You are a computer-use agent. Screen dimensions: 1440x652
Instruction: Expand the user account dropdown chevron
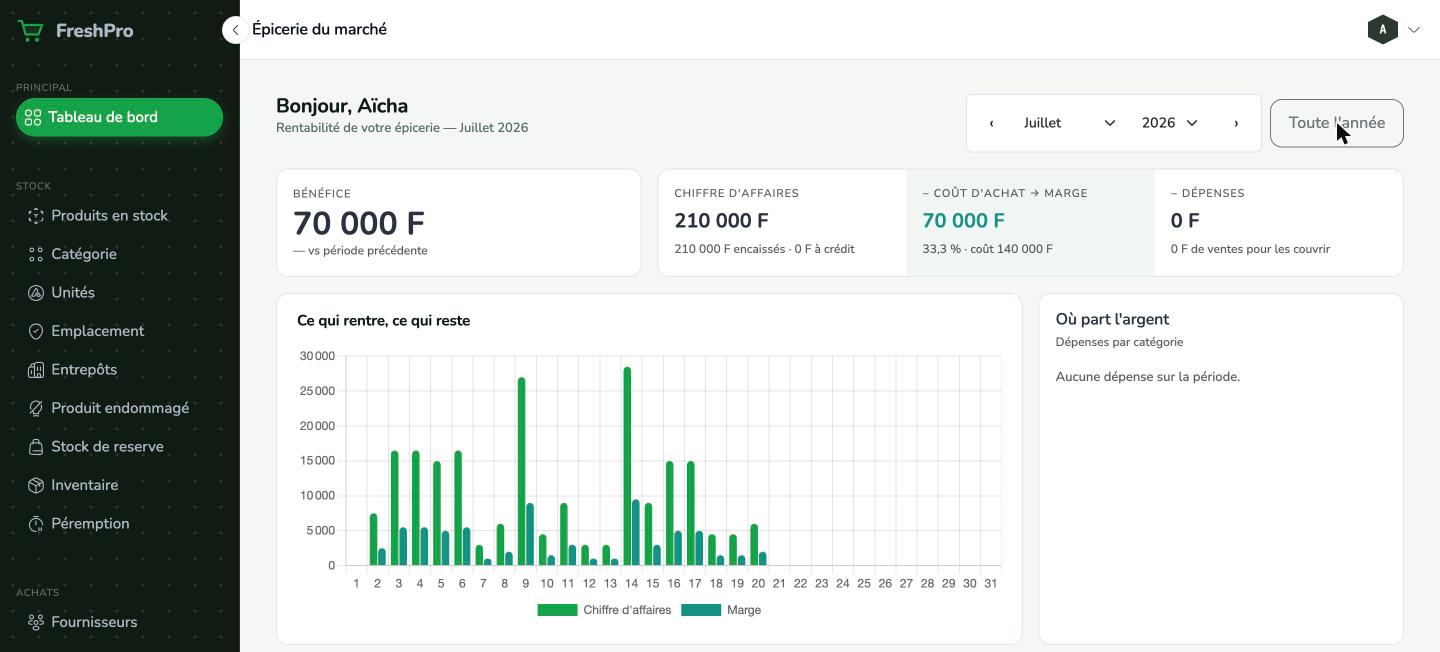click(1414, 30)
